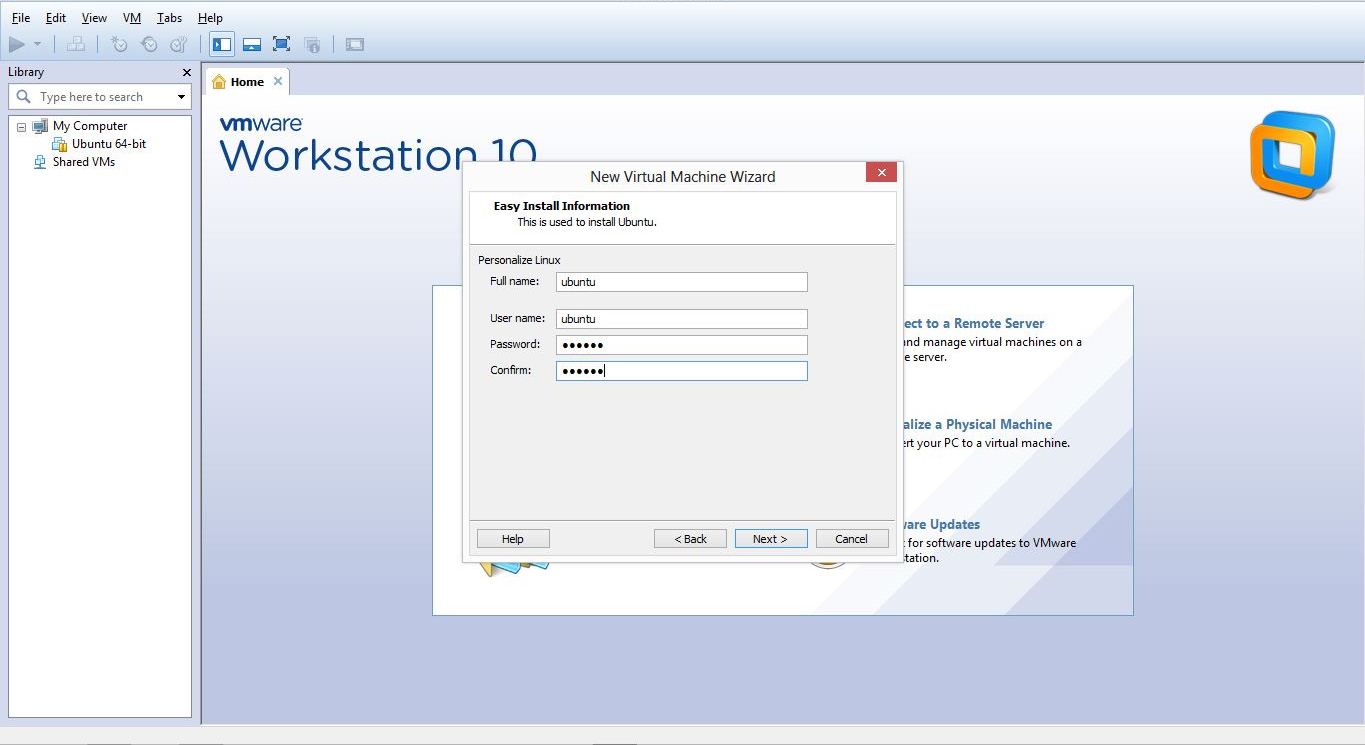Click the Confirm password field
Viewport: 1365px width, 745px height.
[682, 371]
